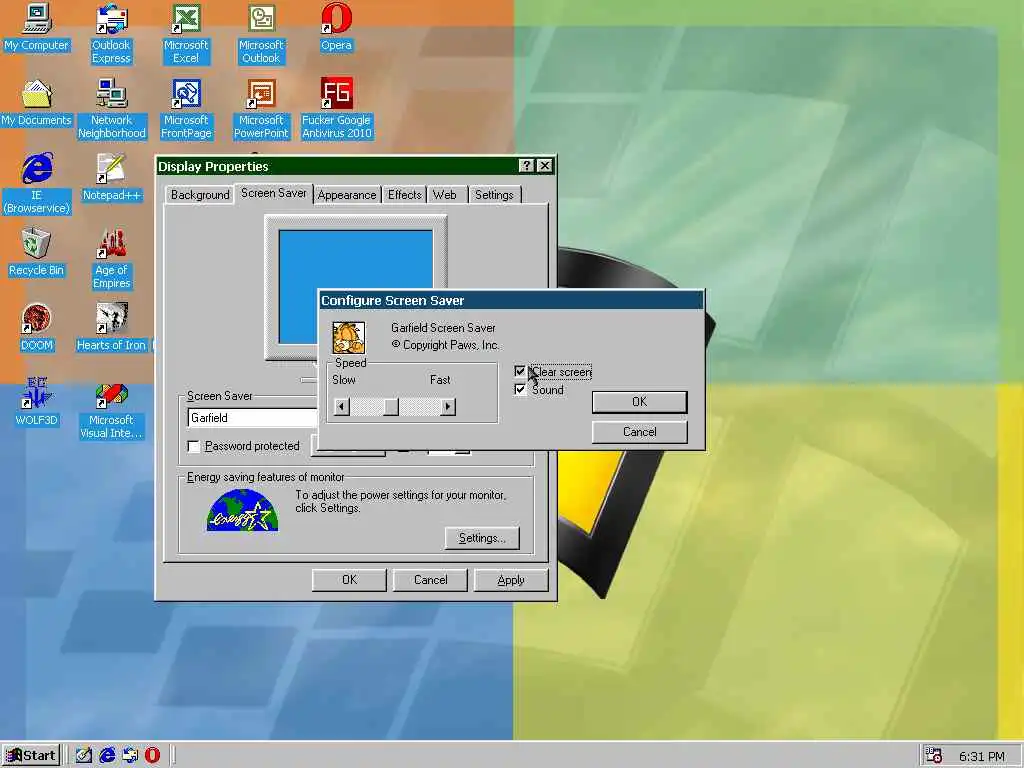Viewport: 1024px width, 768px height.
Task: Click the Show Desktop quick launch icon
Action: coord(84,755)
